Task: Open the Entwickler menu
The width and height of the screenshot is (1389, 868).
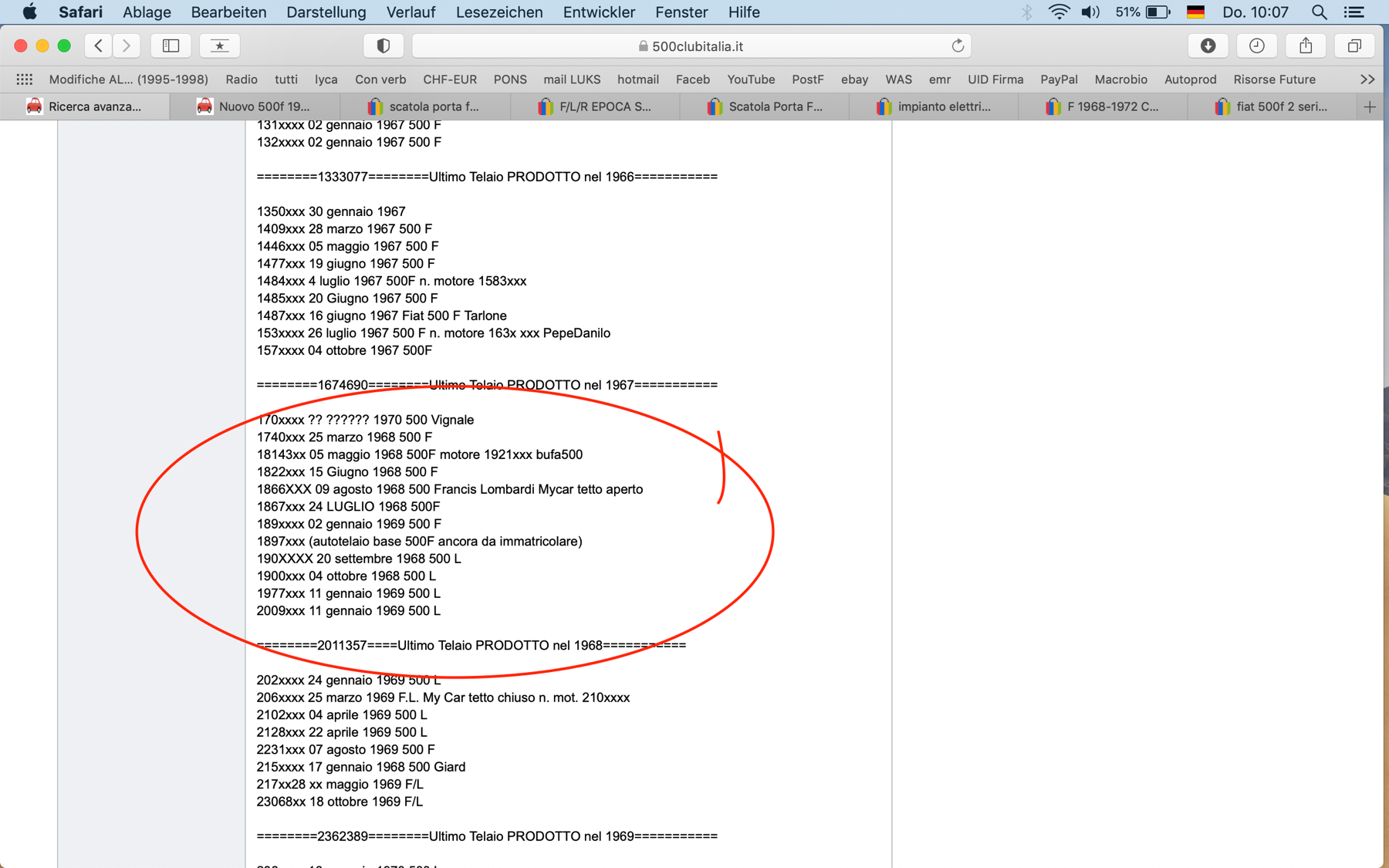Action: point(599,12)
